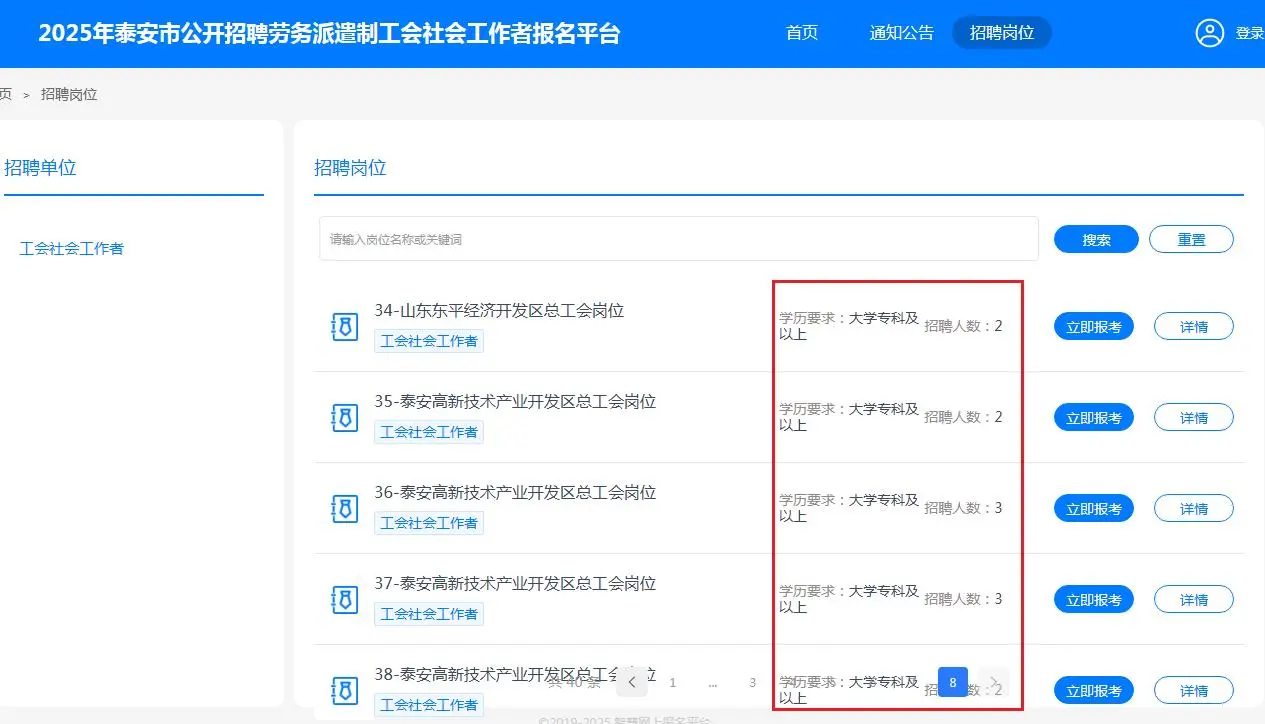
Task: Click the keyword search input field
Action: click(x=677, y=238)
